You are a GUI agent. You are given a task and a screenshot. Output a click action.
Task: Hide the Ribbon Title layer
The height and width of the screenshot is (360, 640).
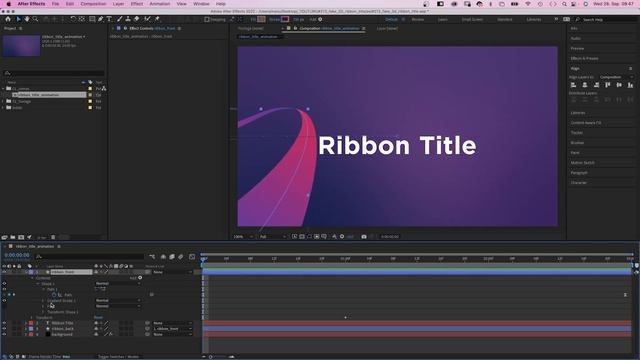coord(4,323)
